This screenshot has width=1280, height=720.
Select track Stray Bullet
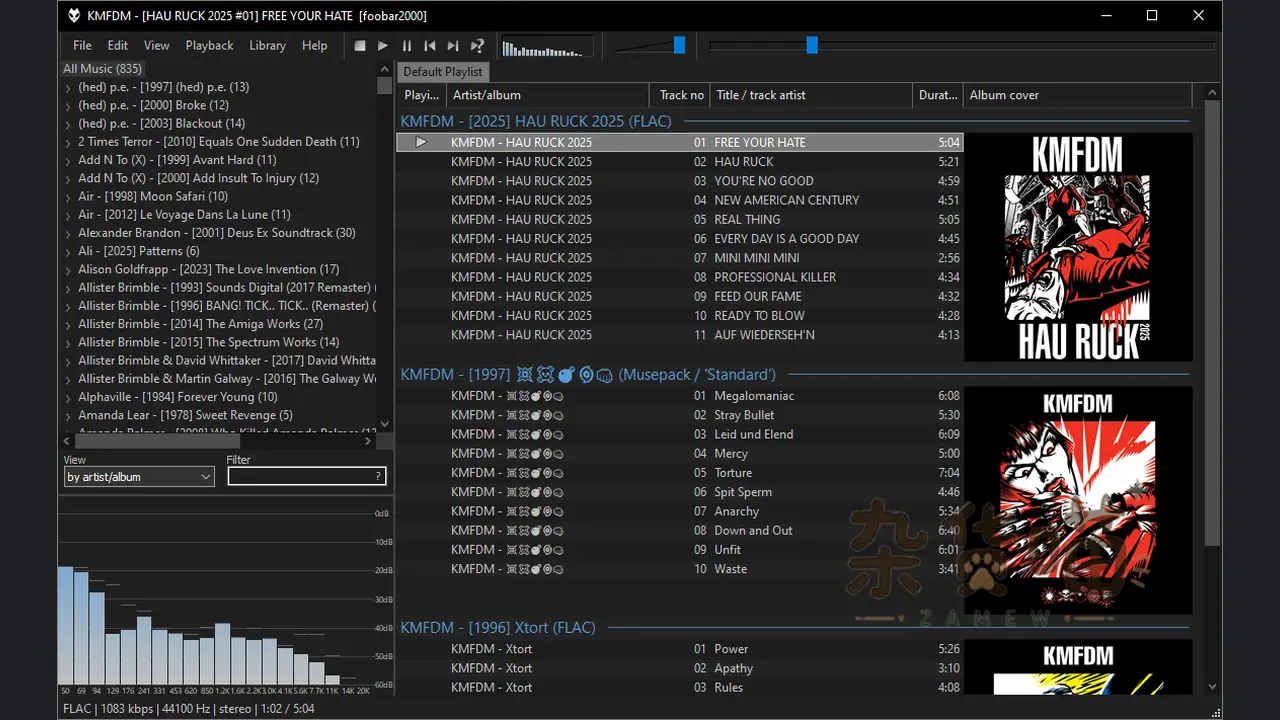pos(679,415)
